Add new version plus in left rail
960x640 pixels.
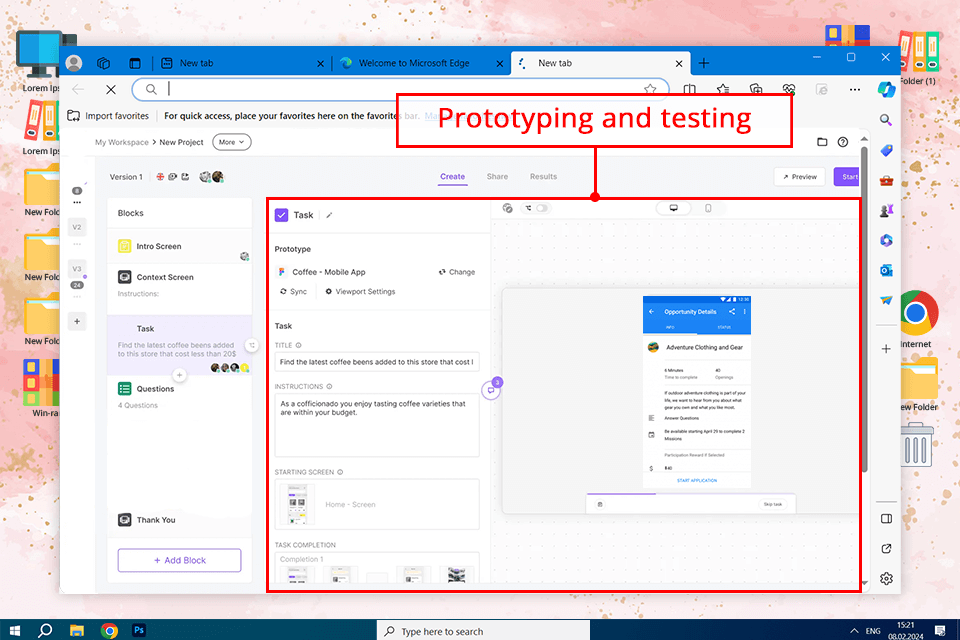(x=77, y=321)
